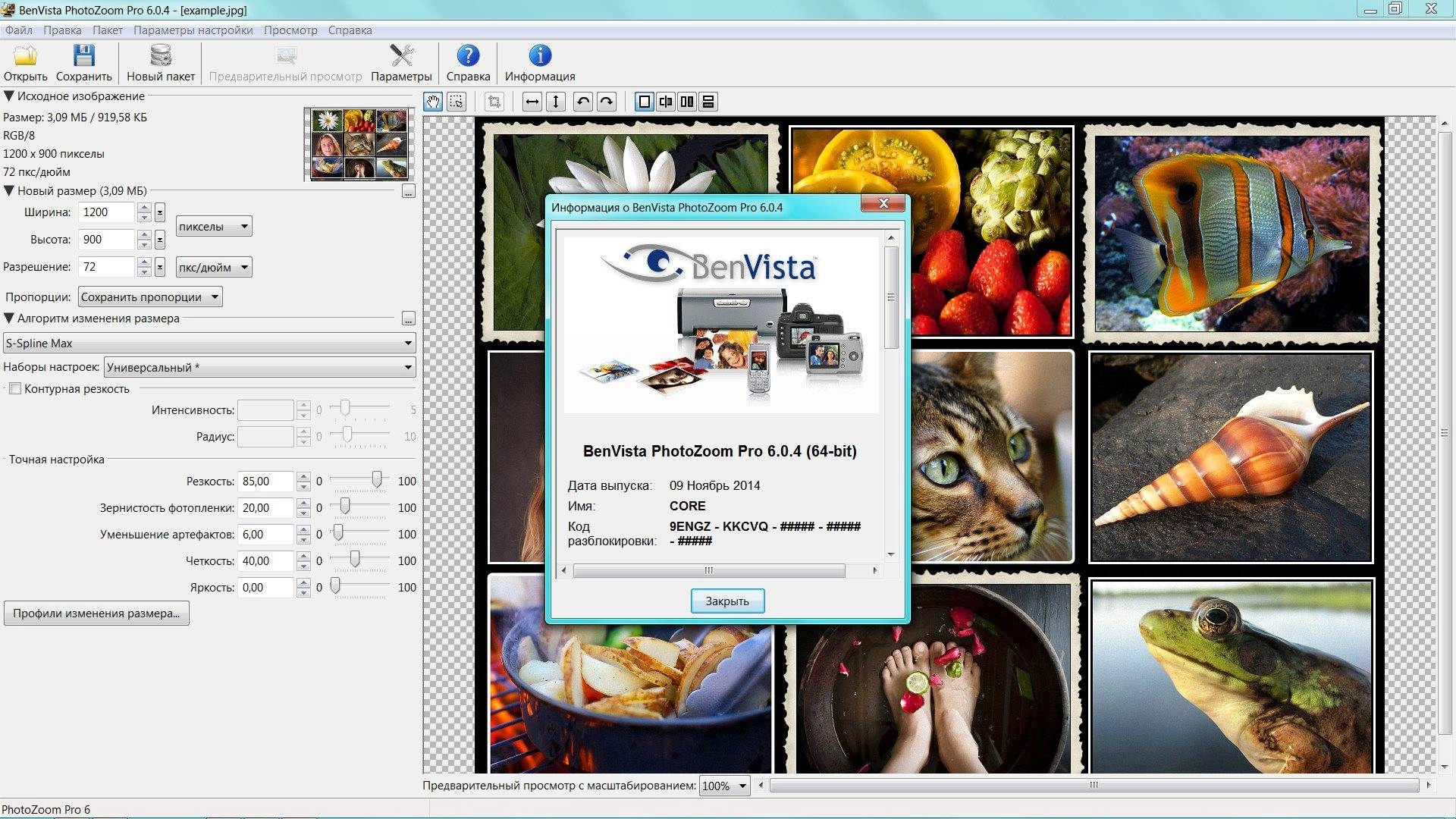Select split preview with divider layout
The height and width of the screenshot is (819, 1456).
[666, 102]
